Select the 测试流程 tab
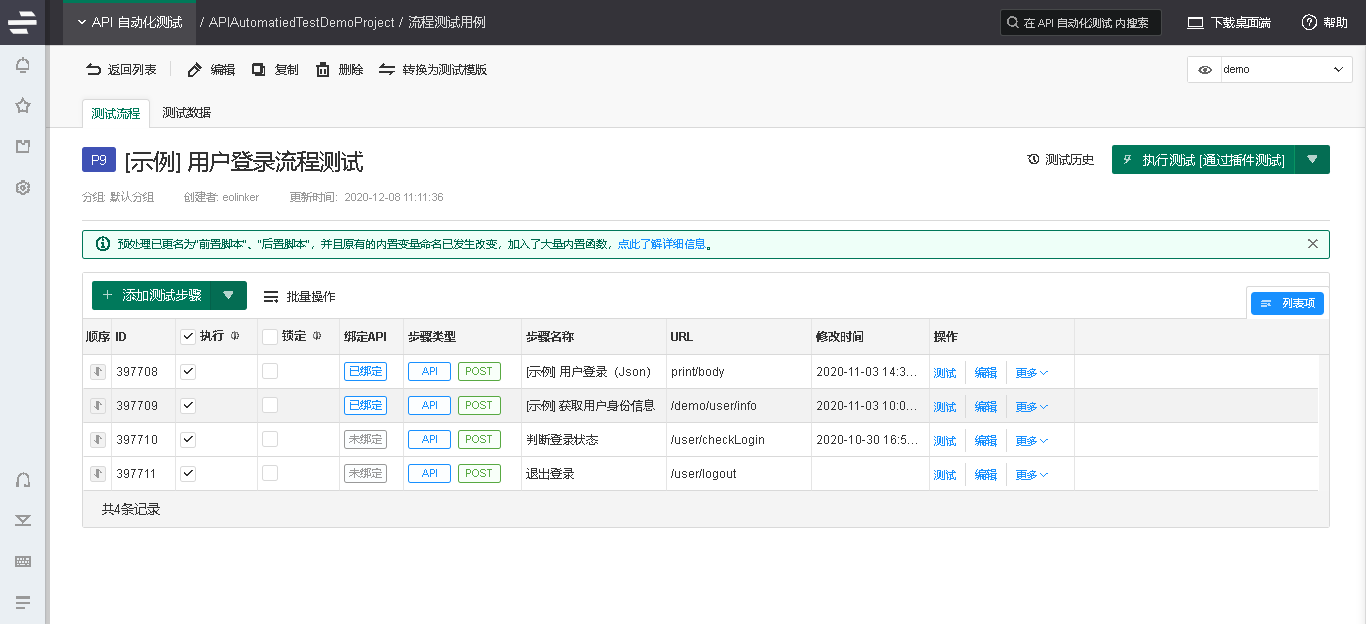Screen dimensions: 1366x624 pos(116,113)
